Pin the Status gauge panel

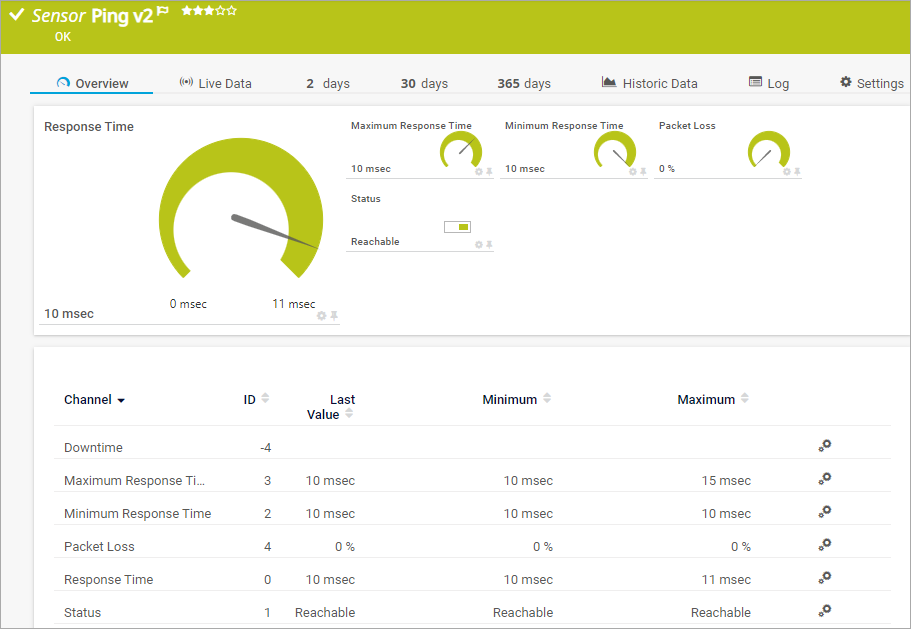coord(489,245)
